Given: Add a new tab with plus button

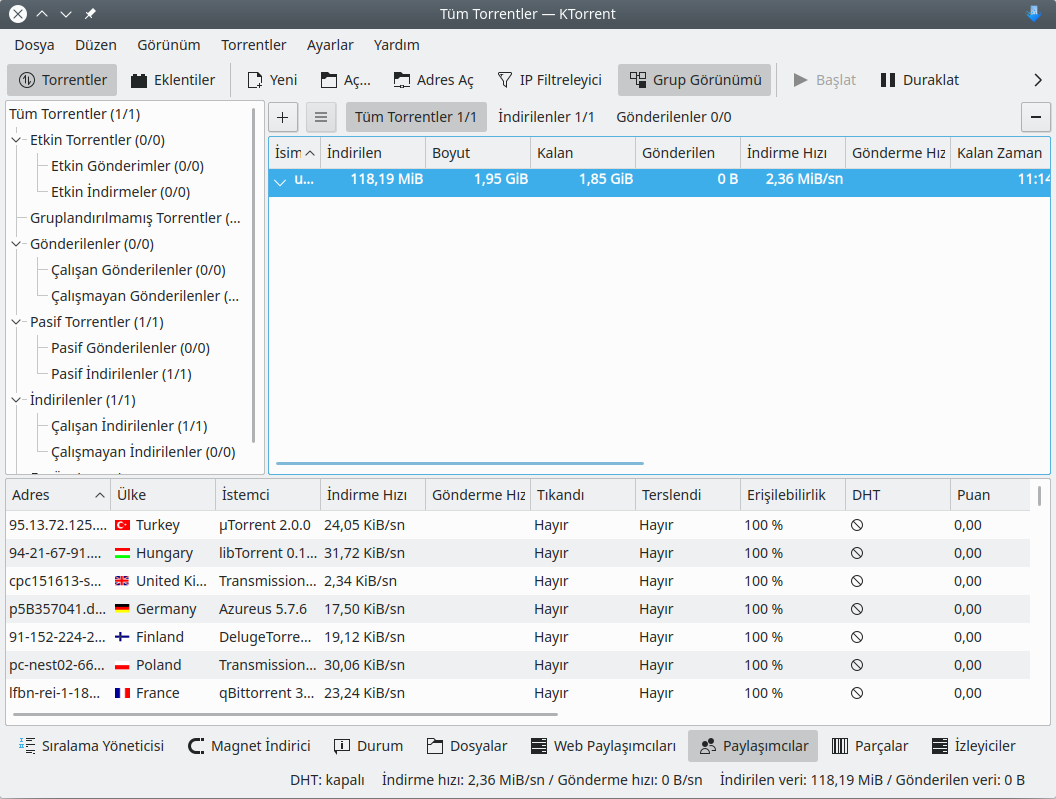Looking at the screenshot, I should [283, 117].
